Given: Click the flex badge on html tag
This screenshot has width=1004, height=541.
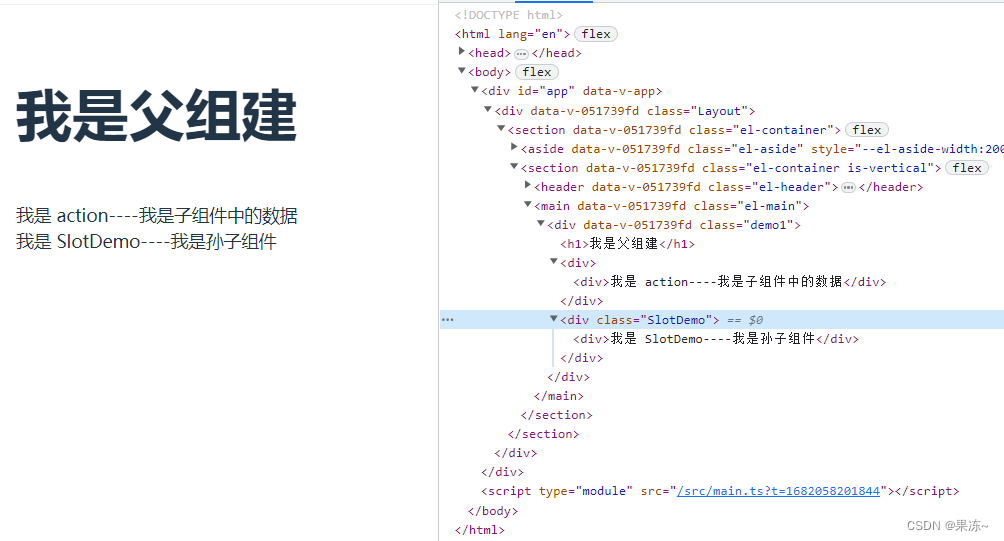Looking at the screenshot, I should 595,34.
